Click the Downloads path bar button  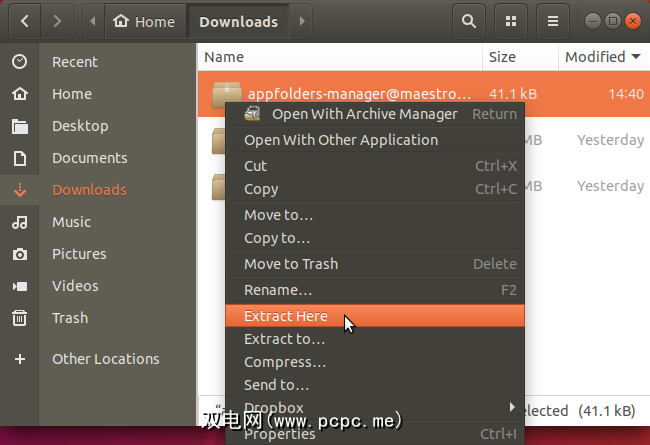coord(238,21)
